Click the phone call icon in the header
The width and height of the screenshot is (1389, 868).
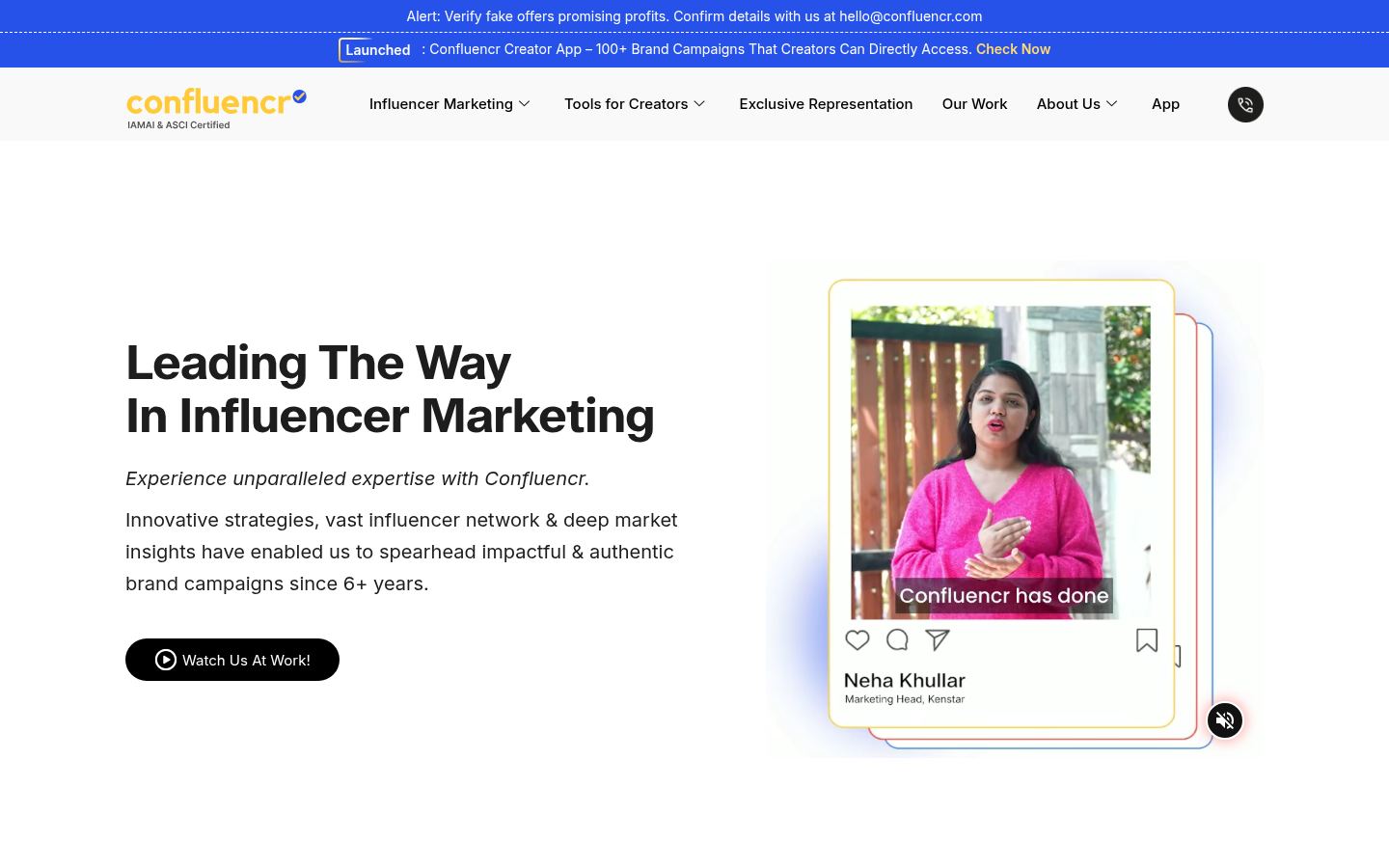coord(1245,104)
